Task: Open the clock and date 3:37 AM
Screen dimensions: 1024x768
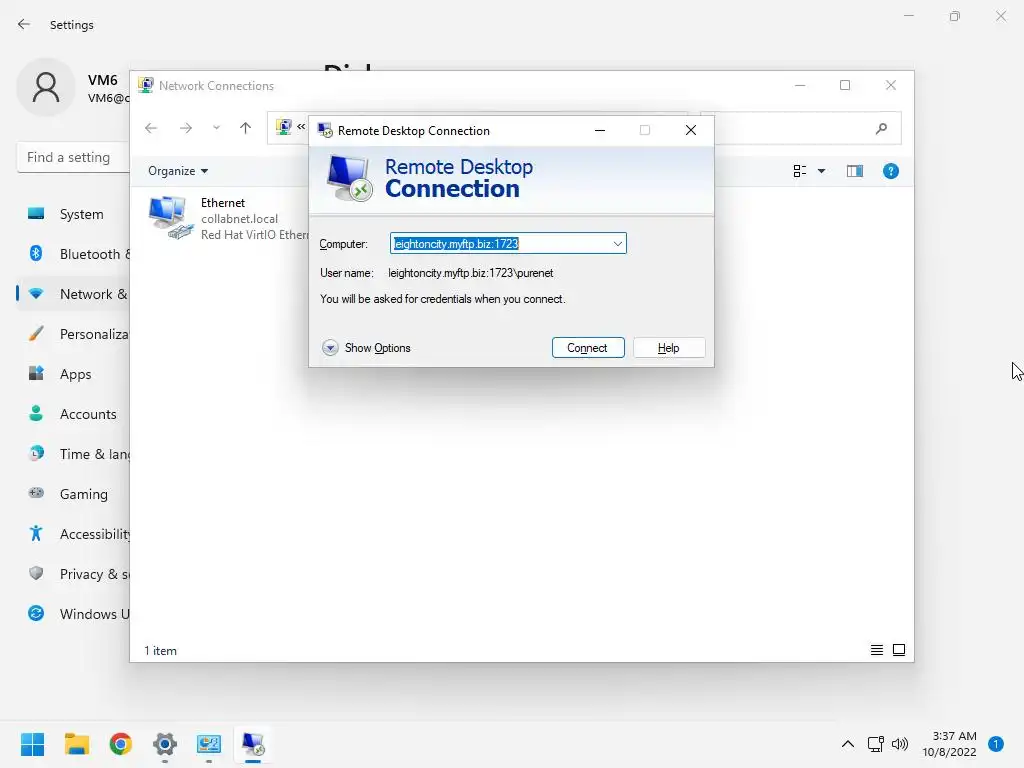Action: [x=949, y=744]
